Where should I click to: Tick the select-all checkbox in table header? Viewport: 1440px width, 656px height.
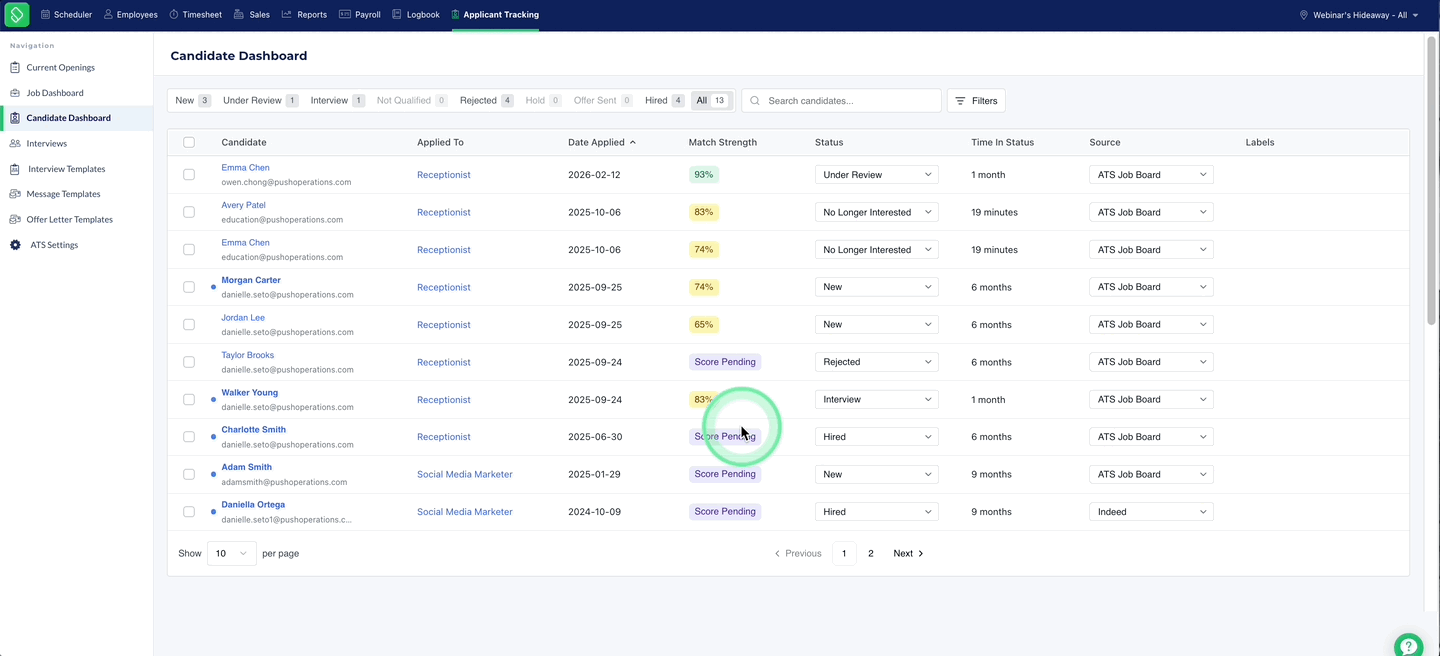[189, 142]
